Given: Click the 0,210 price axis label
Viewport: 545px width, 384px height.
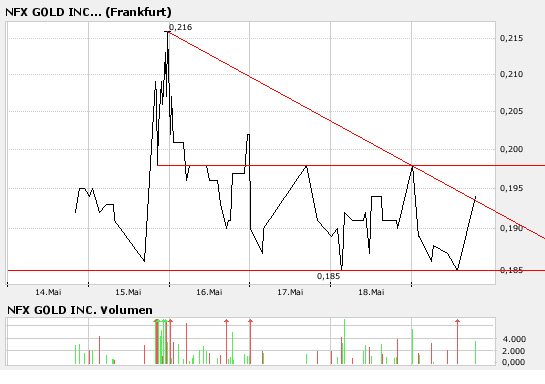Looking at the screenshot, I should point(511,74).
